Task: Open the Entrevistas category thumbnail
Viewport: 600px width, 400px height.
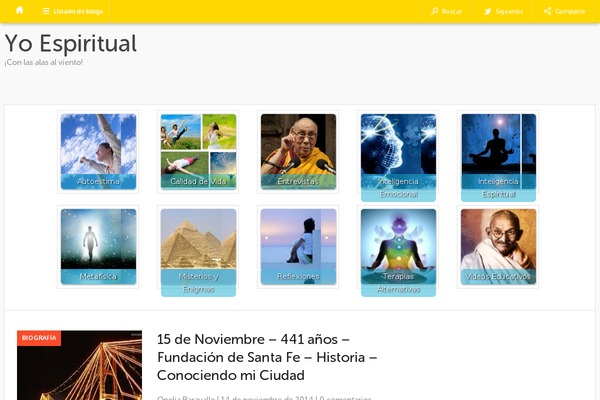Action: click(x=298, y=152)
